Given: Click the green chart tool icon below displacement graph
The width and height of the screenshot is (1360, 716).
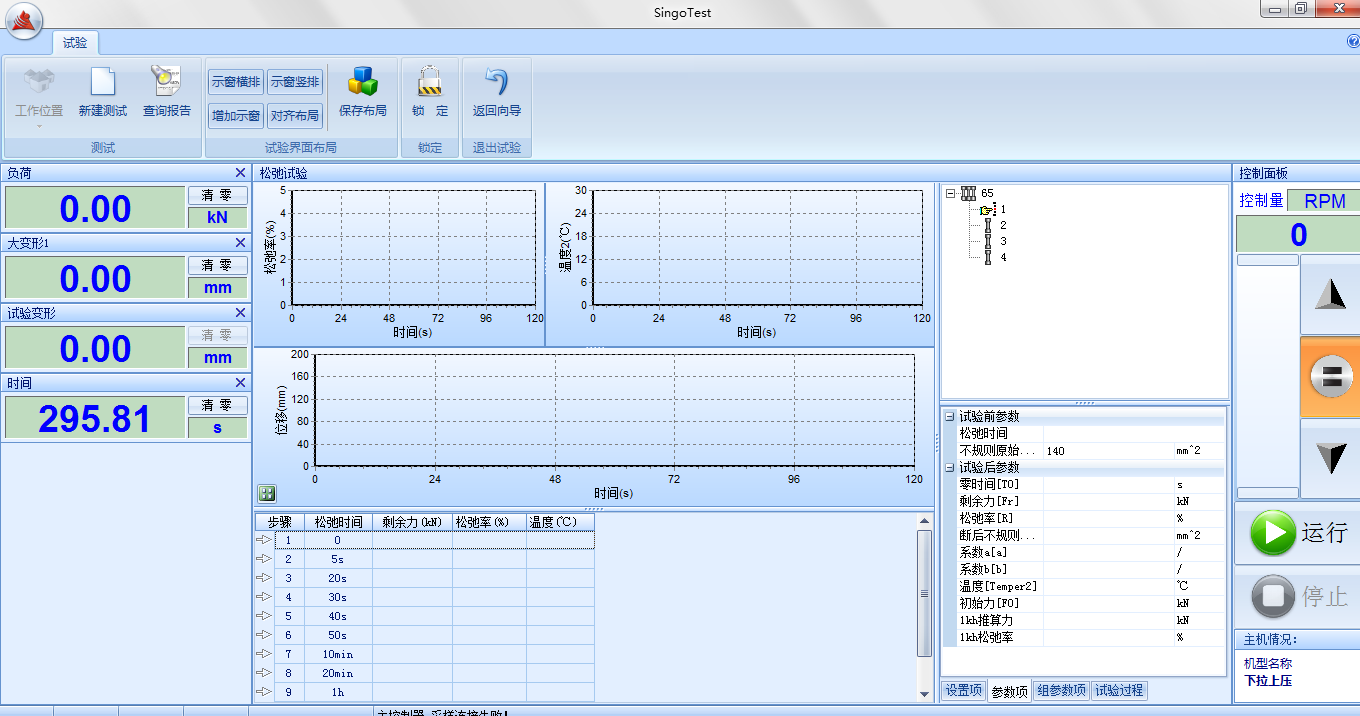Looking at the screenshot, I should [x=265, y=493].
